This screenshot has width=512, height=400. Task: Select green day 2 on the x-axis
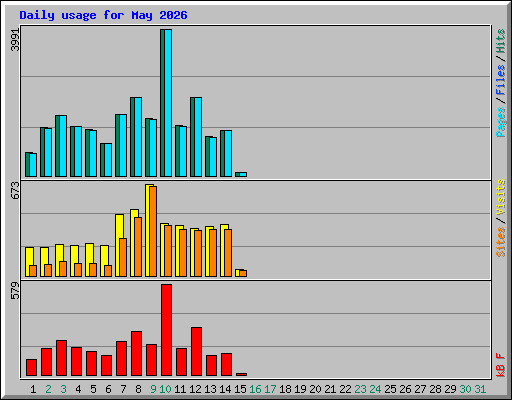[x=48, y=389]
